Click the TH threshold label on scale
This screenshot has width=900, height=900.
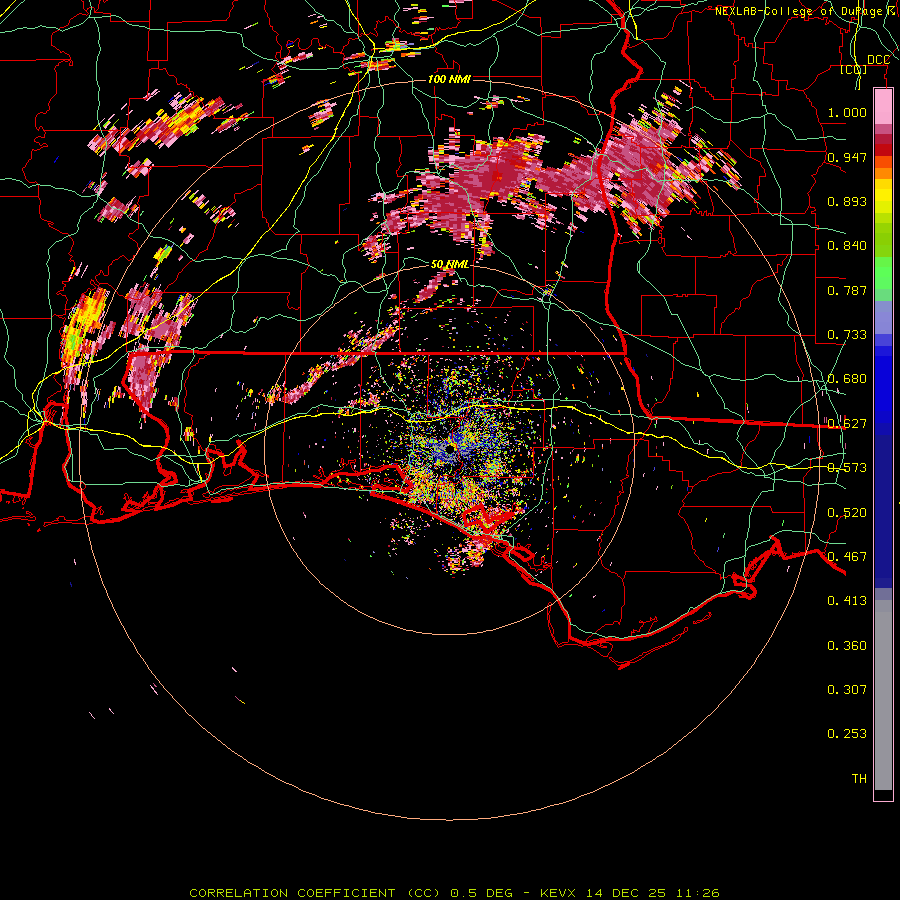pos(859,779)
